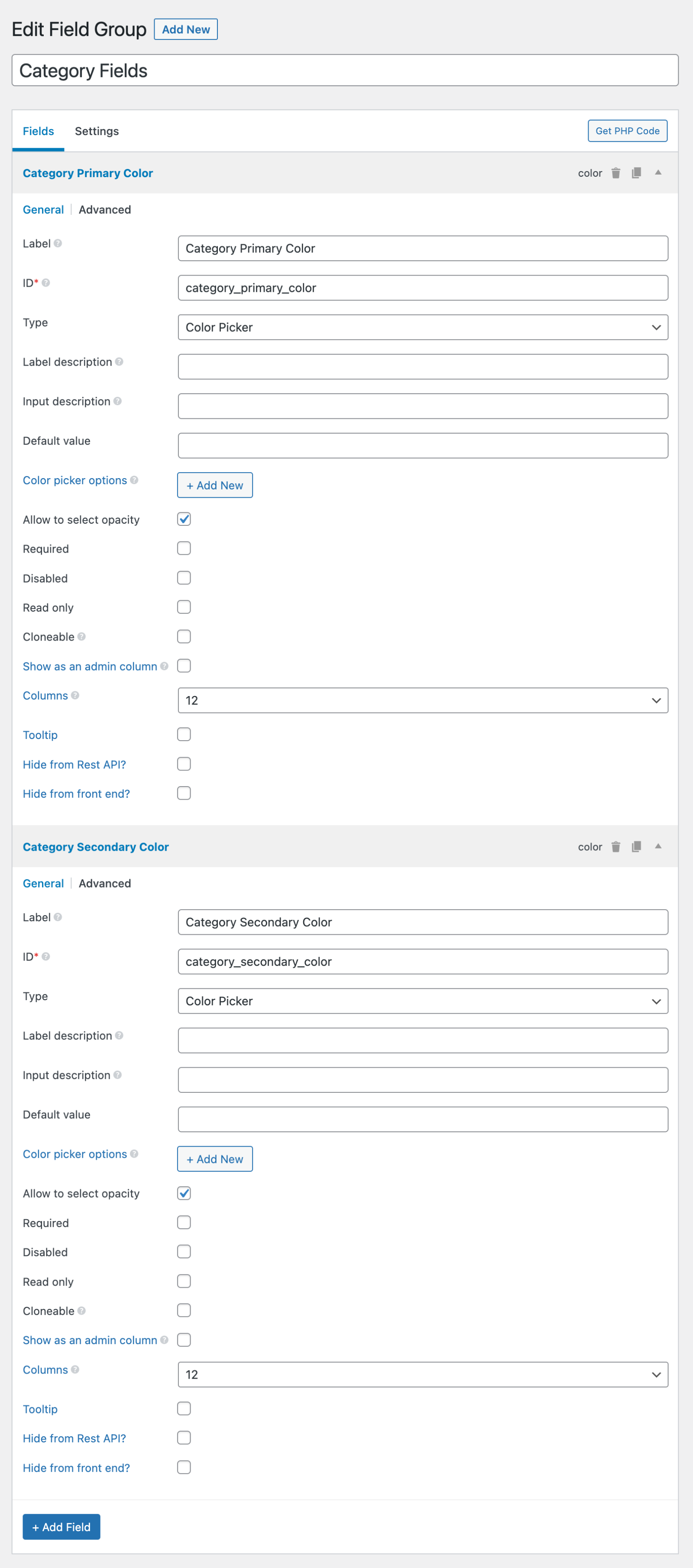
Task: Open Type dropdown for Primary Color
Action: 423,327
